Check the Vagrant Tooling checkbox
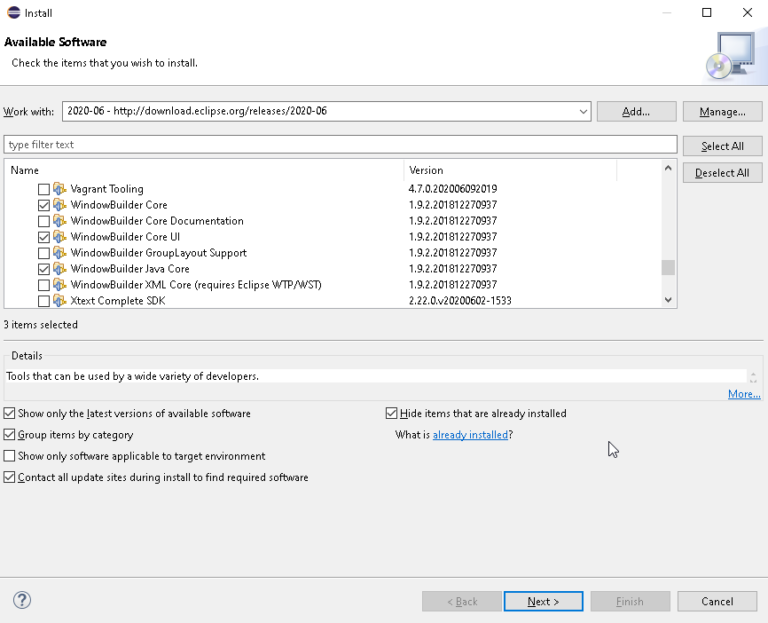Screen dimensions: 768x623 (44, 189)
